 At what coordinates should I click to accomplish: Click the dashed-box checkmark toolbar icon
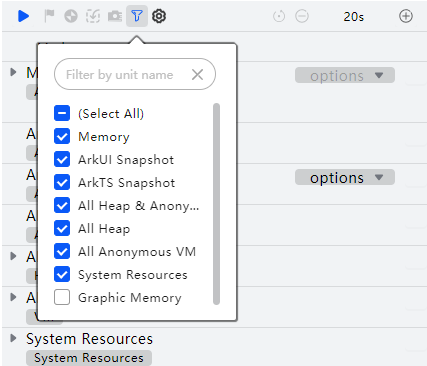93,16
